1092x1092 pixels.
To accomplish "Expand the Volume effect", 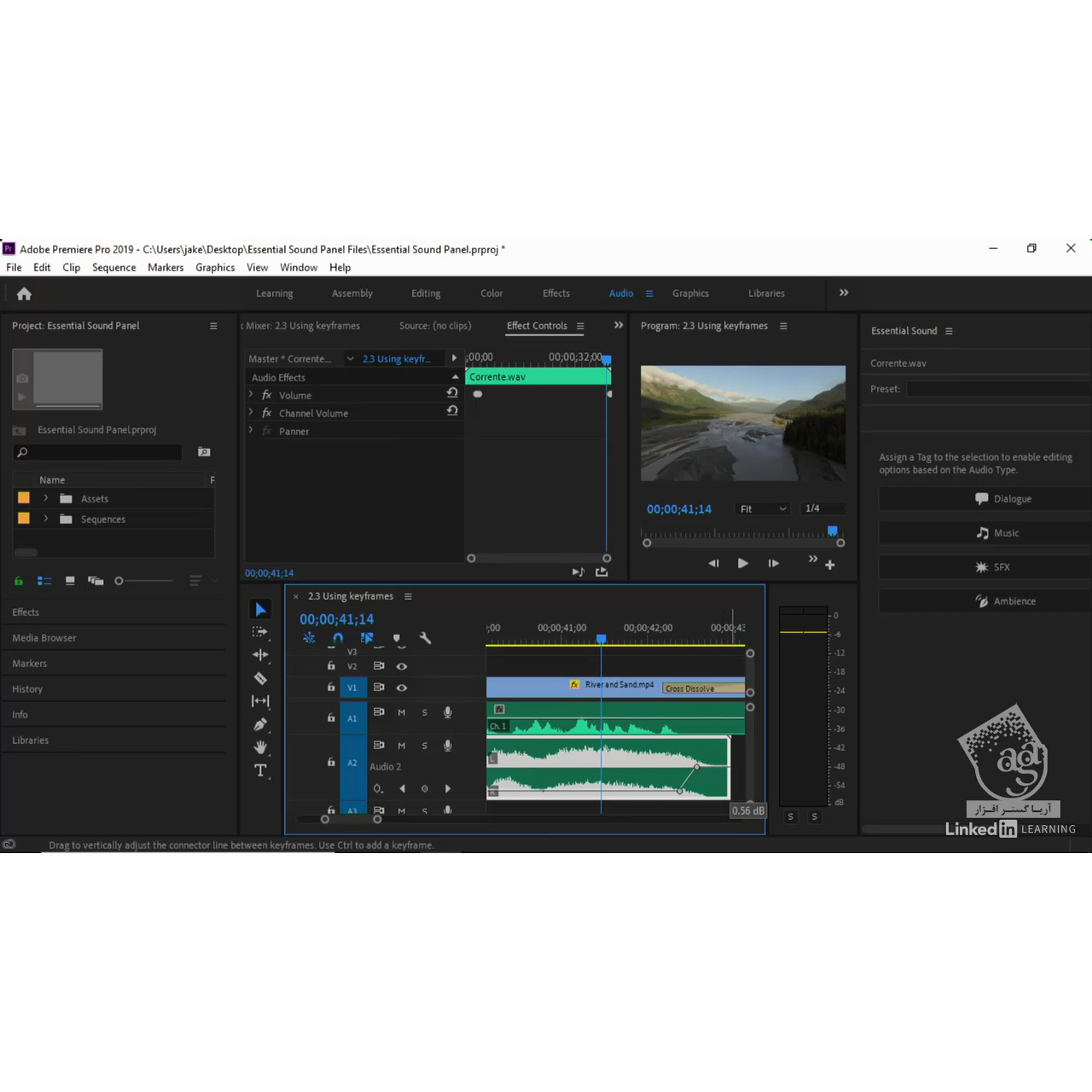I will tap(251, 394).
